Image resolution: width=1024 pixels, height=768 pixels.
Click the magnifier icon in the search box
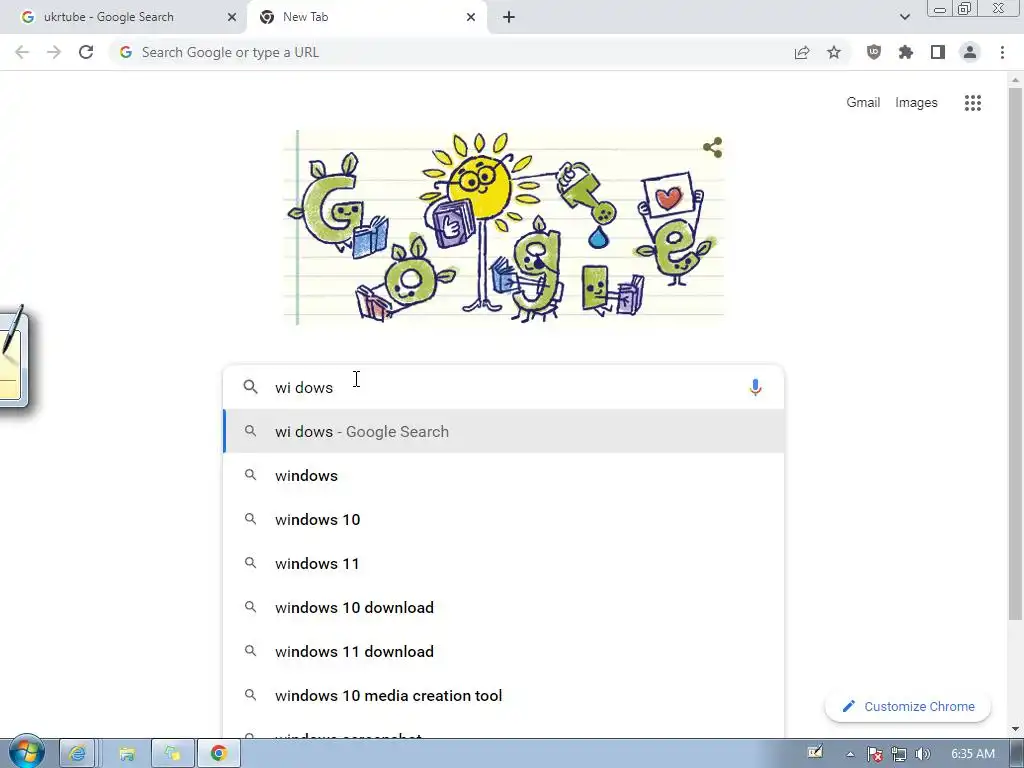pyautogui.click(x=250, y=387)
